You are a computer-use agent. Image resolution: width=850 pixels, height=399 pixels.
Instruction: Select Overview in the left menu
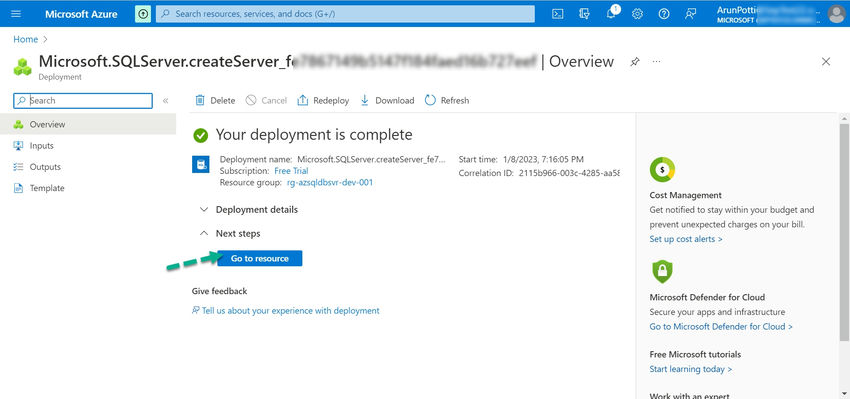pyautogui.click(x=88, y=124)
